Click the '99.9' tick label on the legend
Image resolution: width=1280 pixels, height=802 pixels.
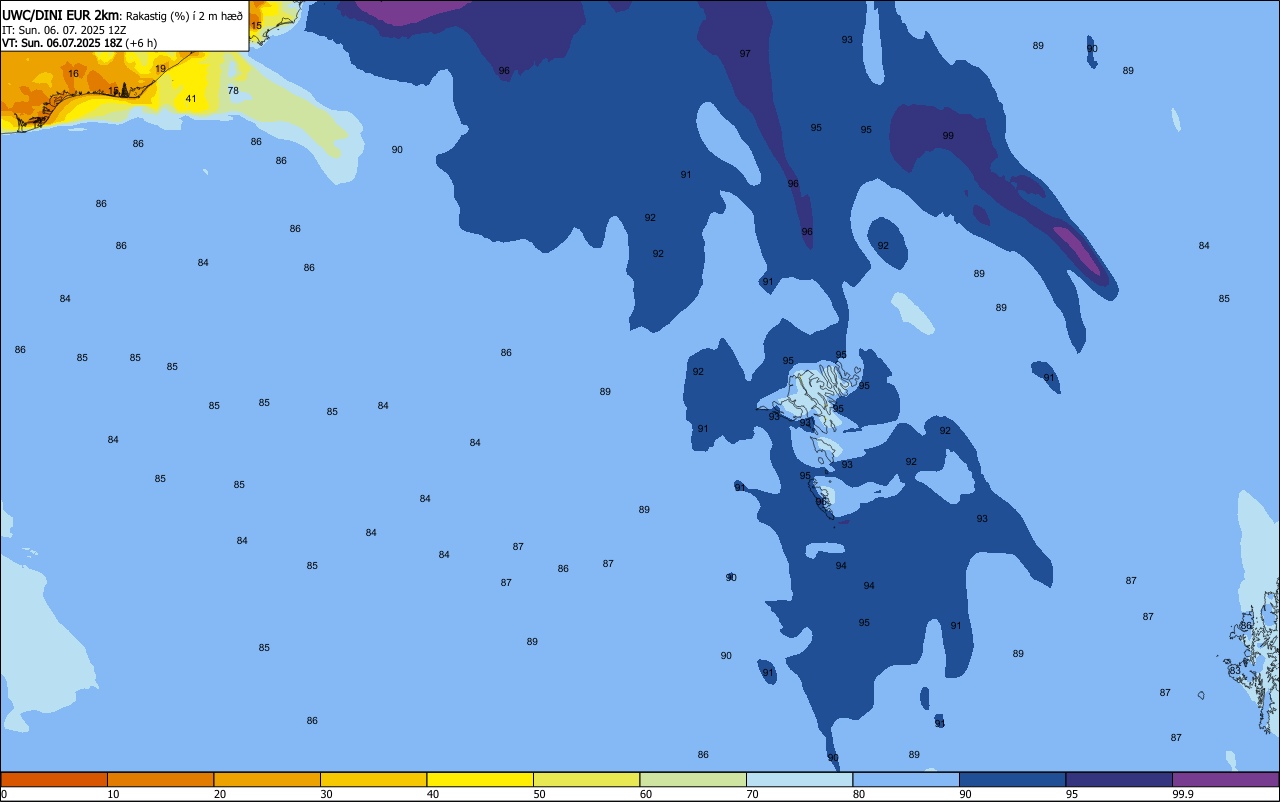[1183, 794]
